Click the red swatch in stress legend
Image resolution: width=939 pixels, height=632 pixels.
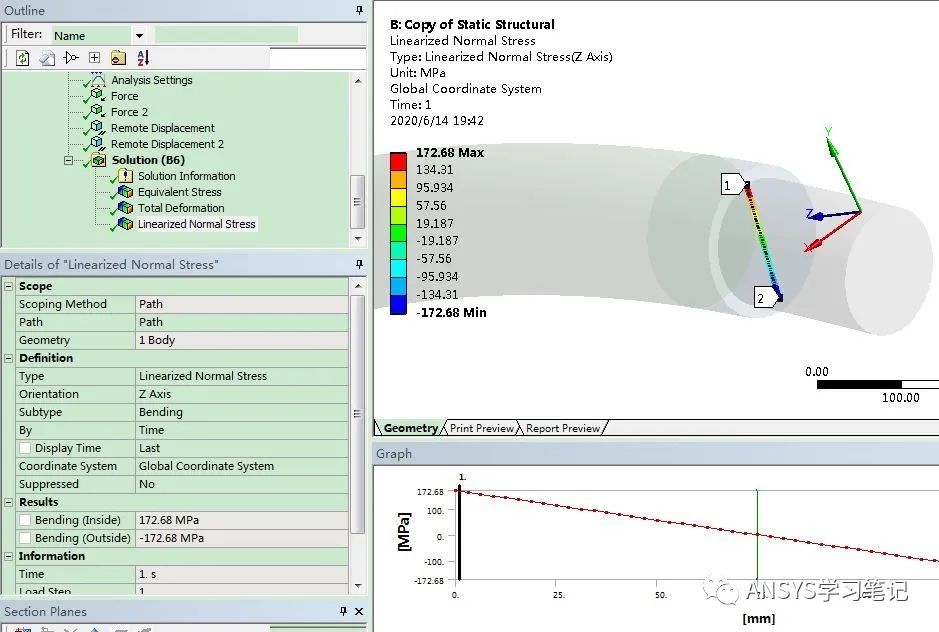[398, 161]
